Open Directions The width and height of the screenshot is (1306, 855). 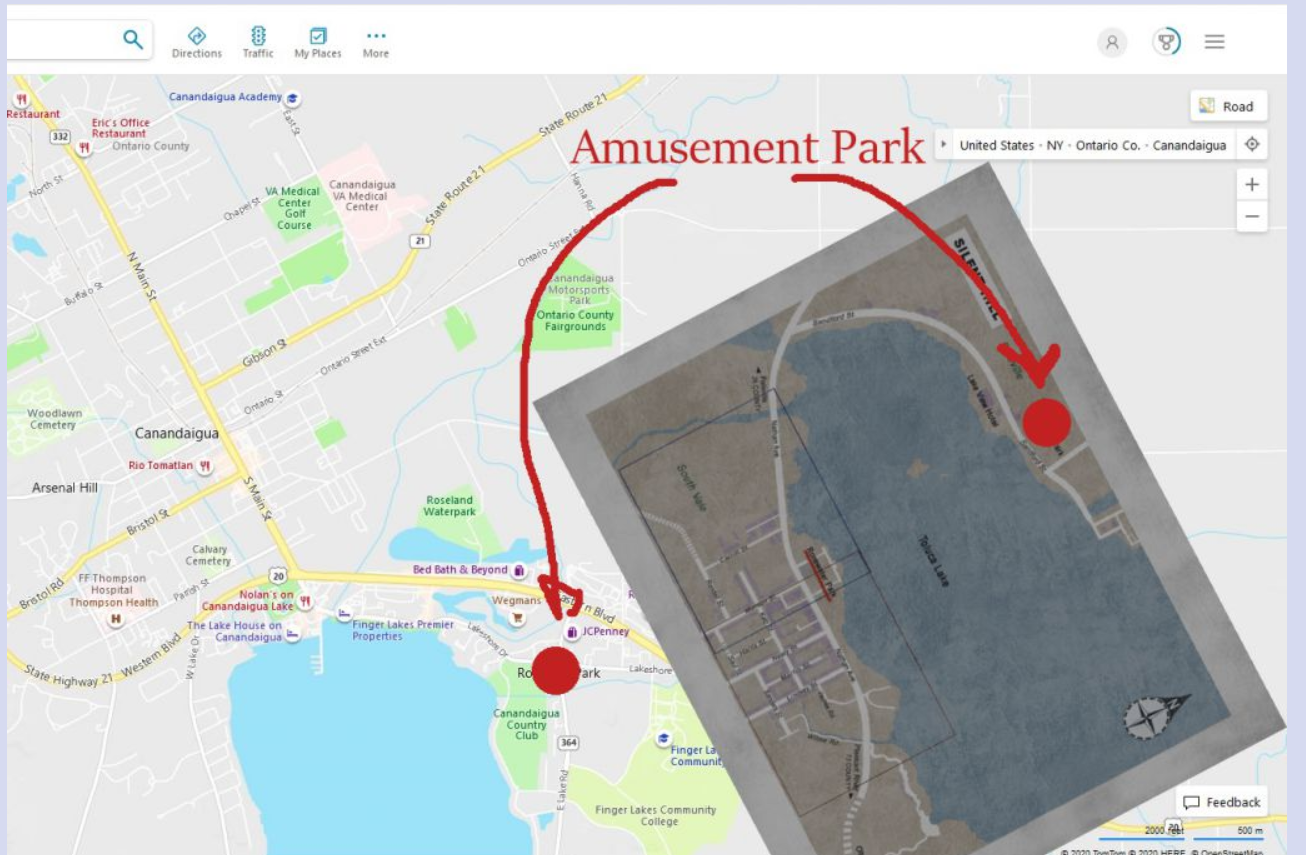pos(196,43)
